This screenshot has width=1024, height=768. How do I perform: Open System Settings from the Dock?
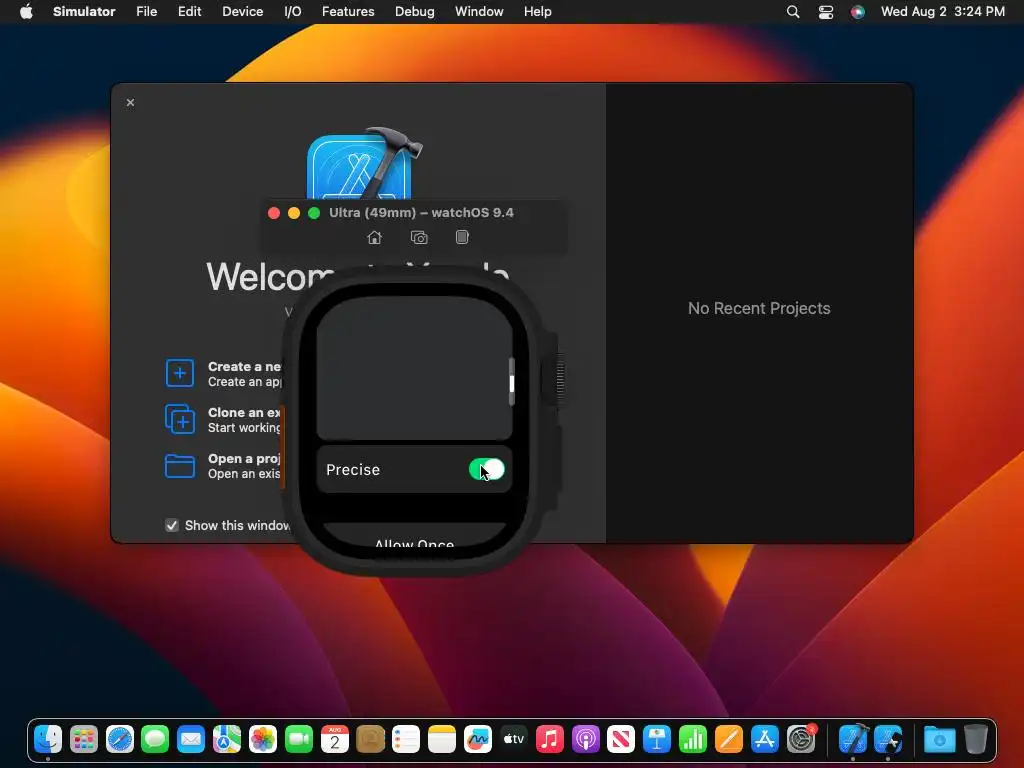click(x=801, y=739)
